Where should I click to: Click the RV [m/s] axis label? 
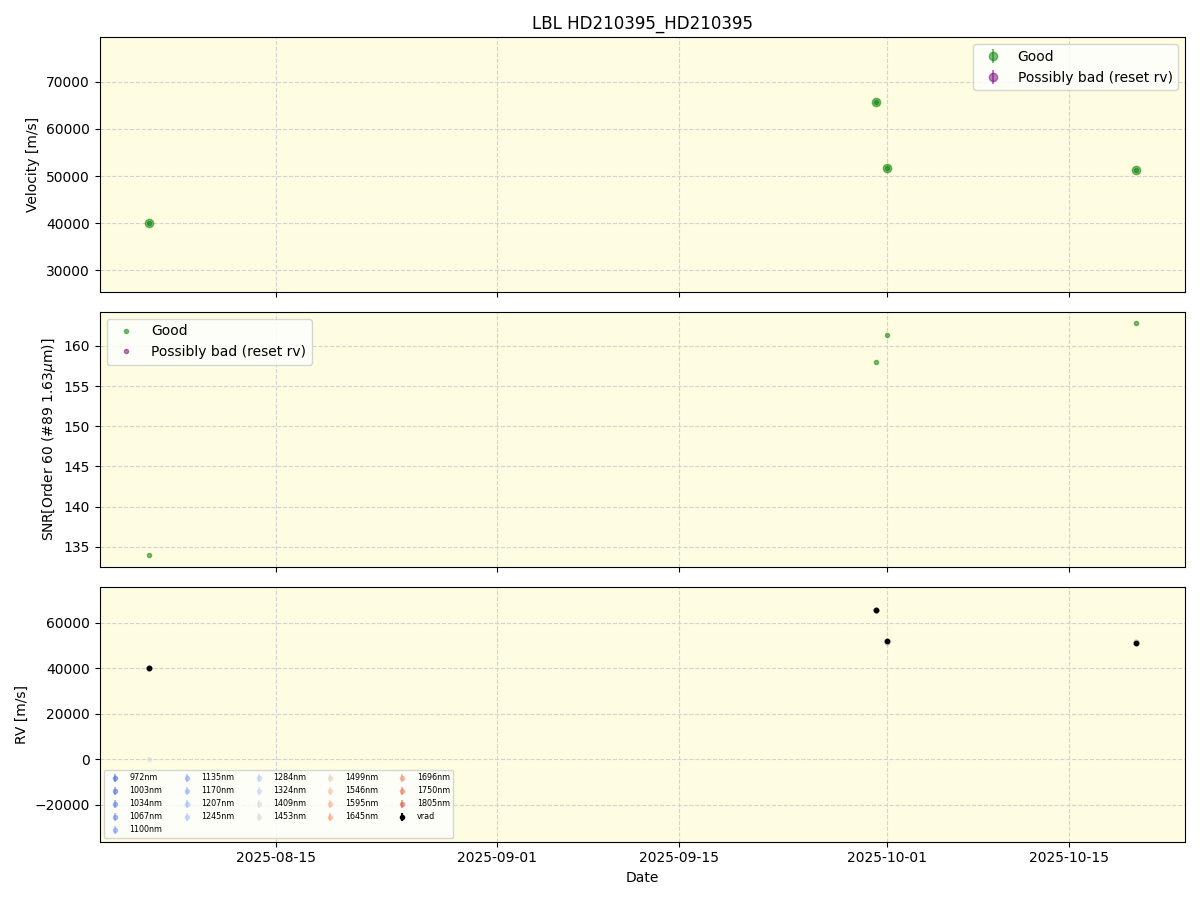pos(21,714)
